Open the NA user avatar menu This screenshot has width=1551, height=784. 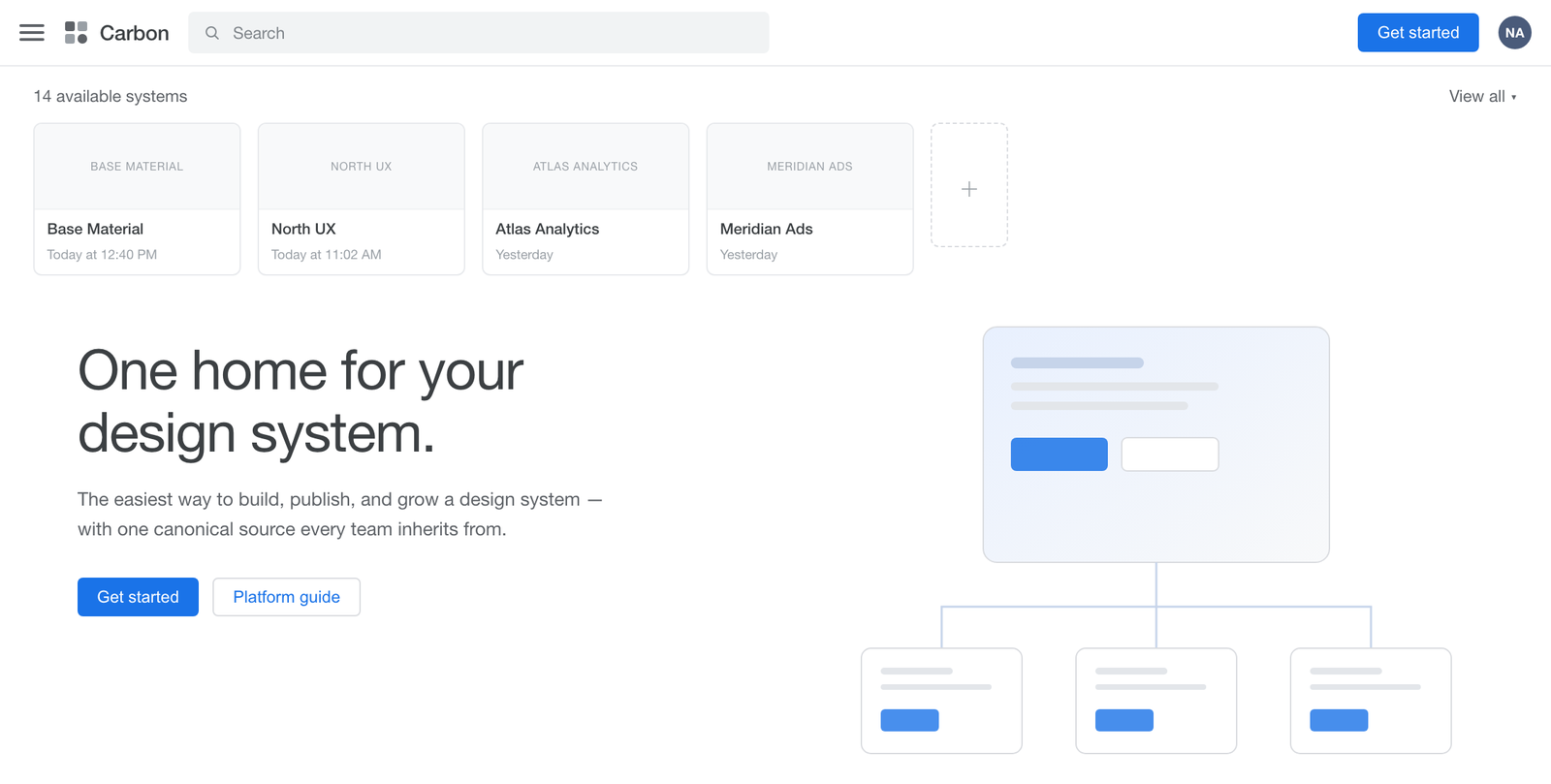pos(1514,33)
